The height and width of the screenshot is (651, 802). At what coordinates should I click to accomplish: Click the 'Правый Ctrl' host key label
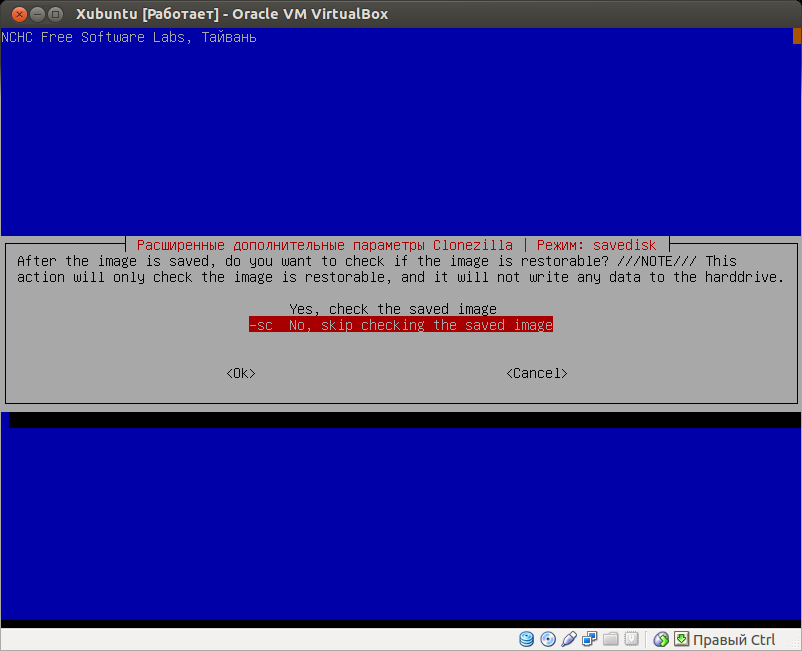coord(734,640)
